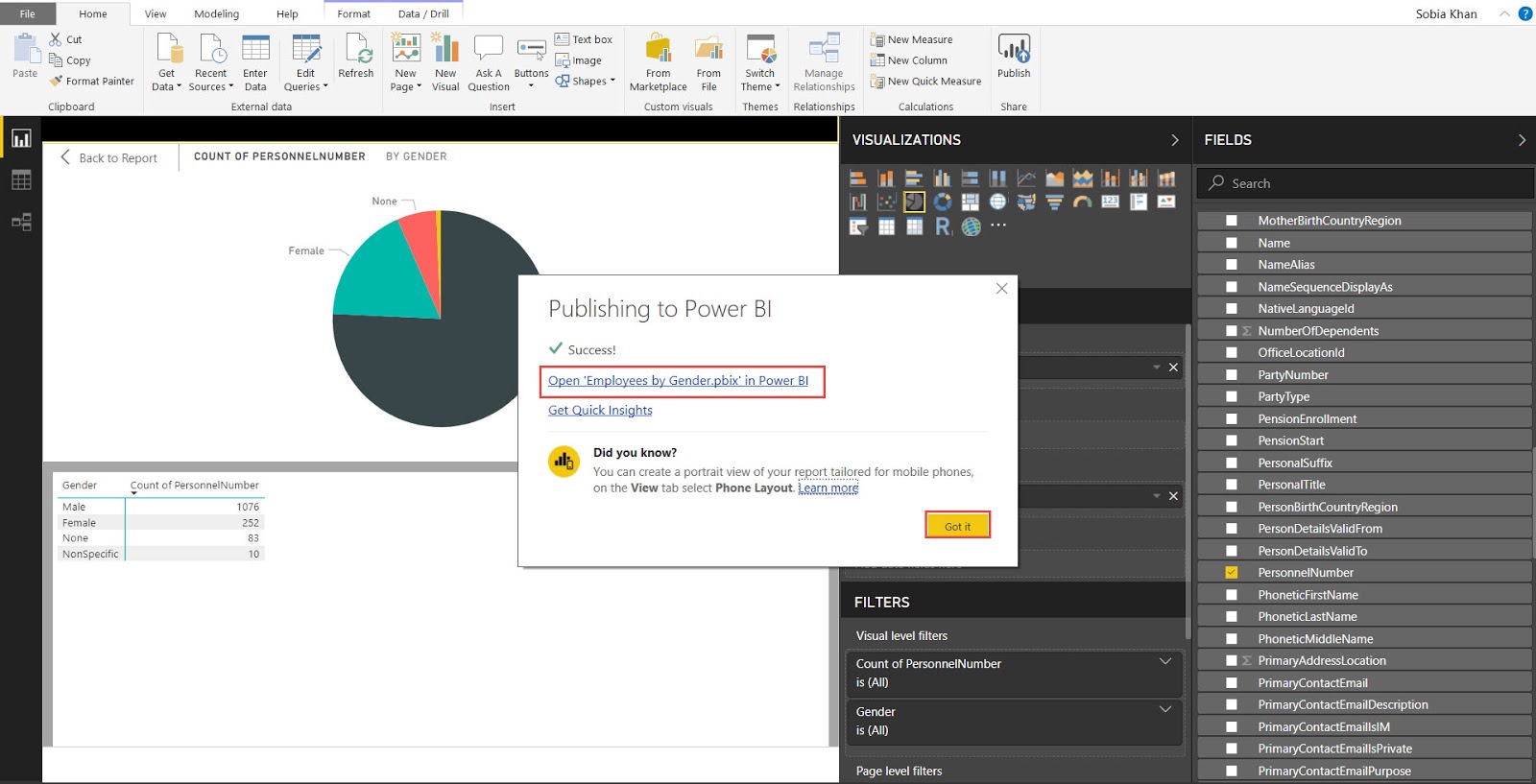Click the Fields search box
Viewport: 1536px width, 784px height.
1364,183
